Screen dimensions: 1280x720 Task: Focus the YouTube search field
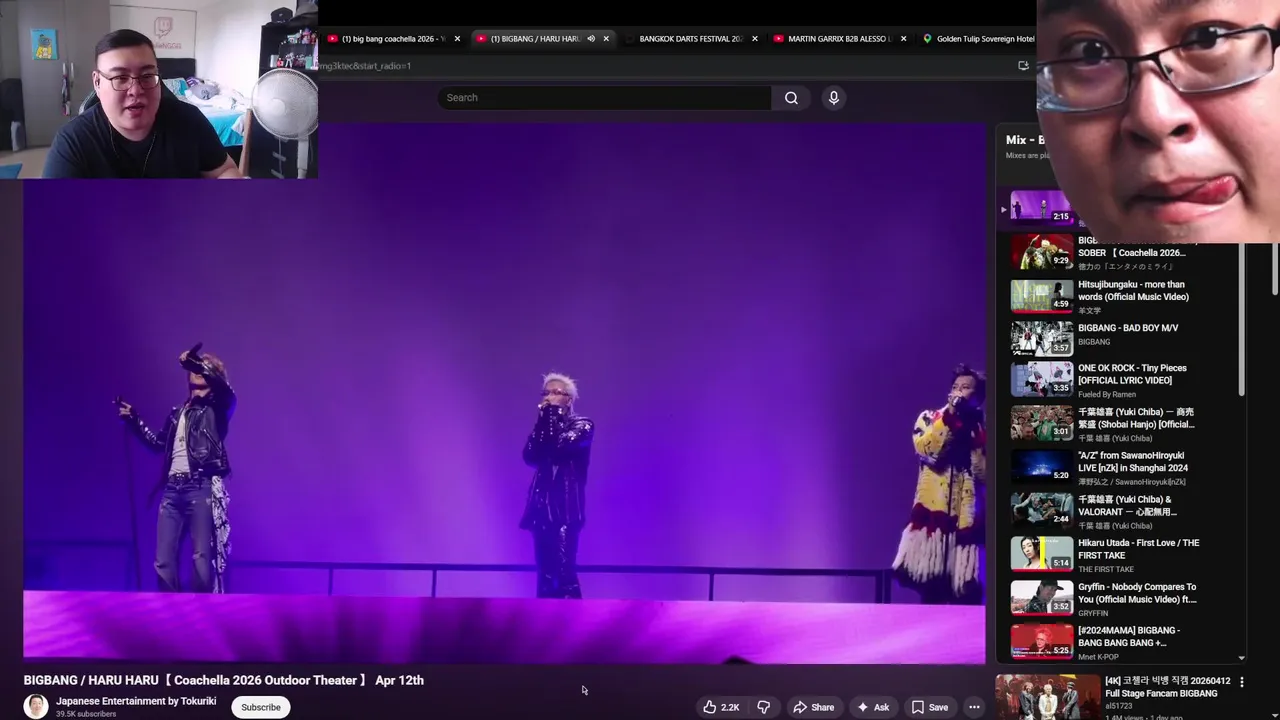pos(604,97)
